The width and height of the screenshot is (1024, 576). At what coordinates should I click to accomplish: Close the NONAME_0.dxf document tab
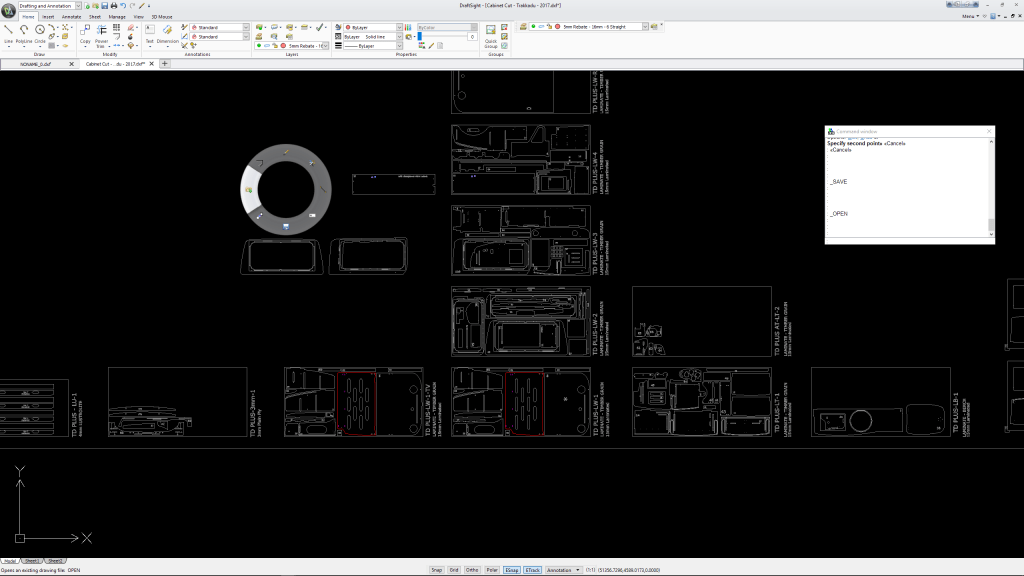[71, 63]
